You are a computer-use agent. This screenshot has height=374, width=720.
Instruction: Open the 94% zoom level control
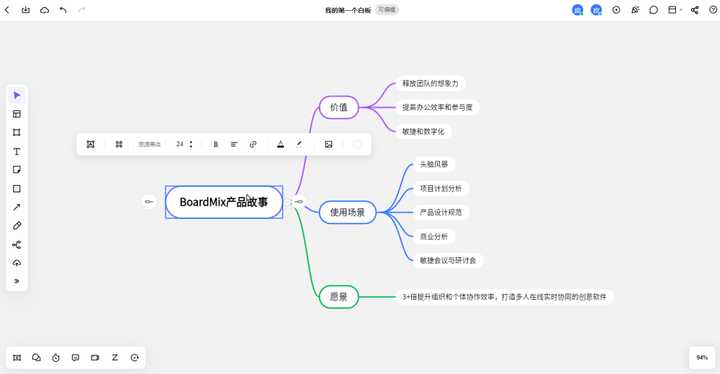click(702, 357)
